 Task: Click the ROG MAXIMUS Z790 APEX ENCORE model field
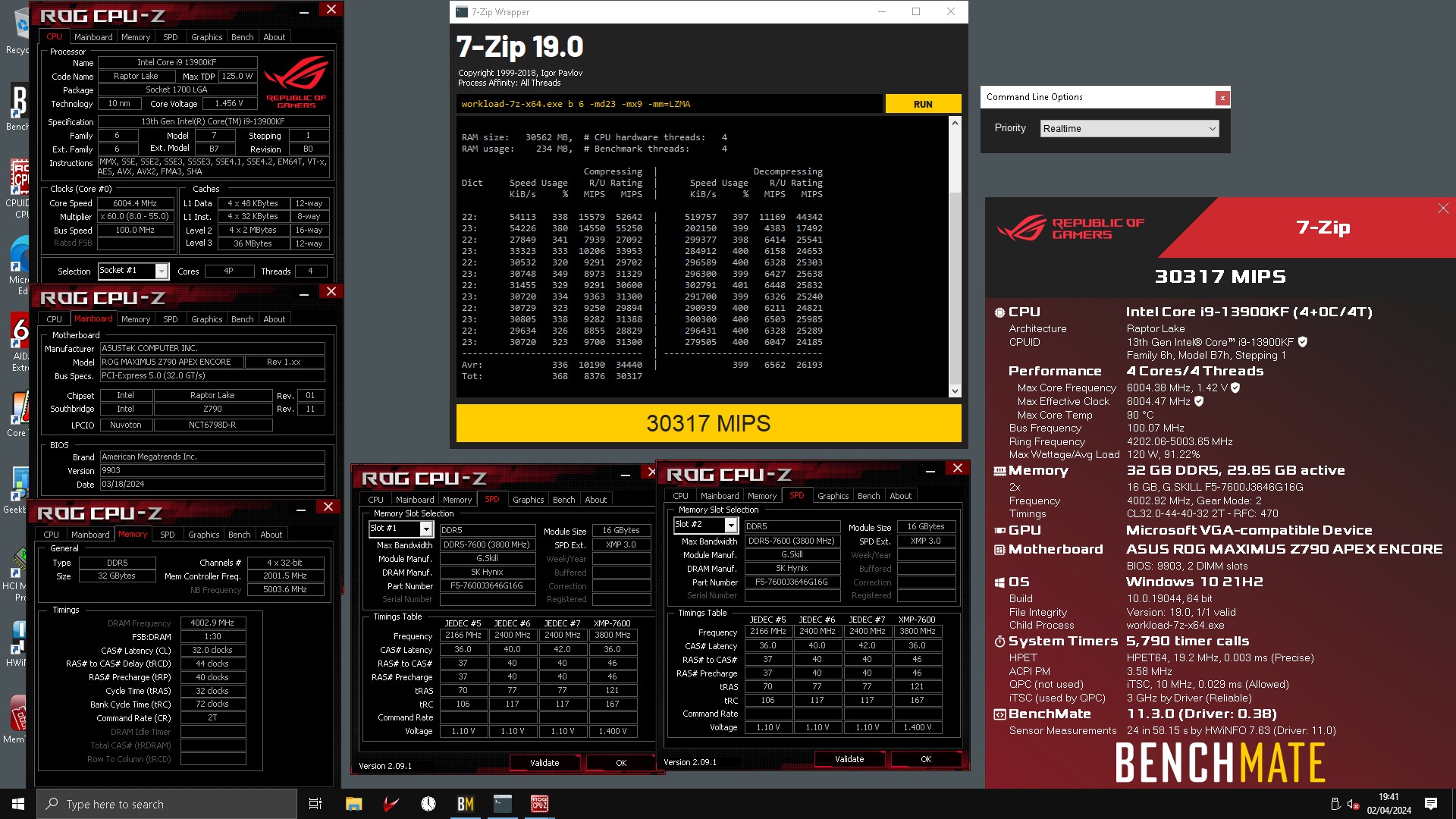(x=171, y=362)
